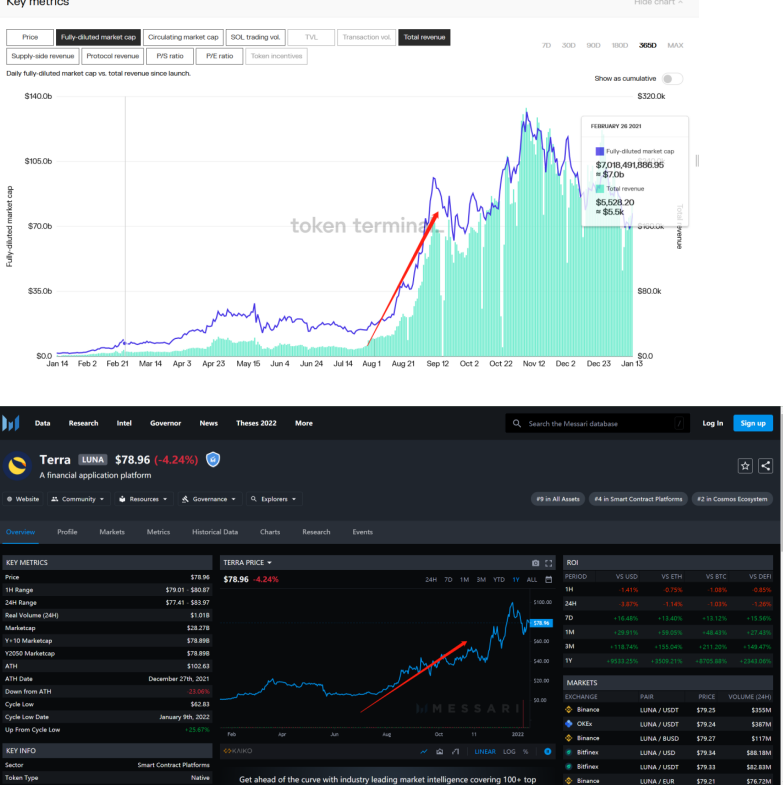Switch to the Events tab

pyautogui.click(x=362, y=532)
